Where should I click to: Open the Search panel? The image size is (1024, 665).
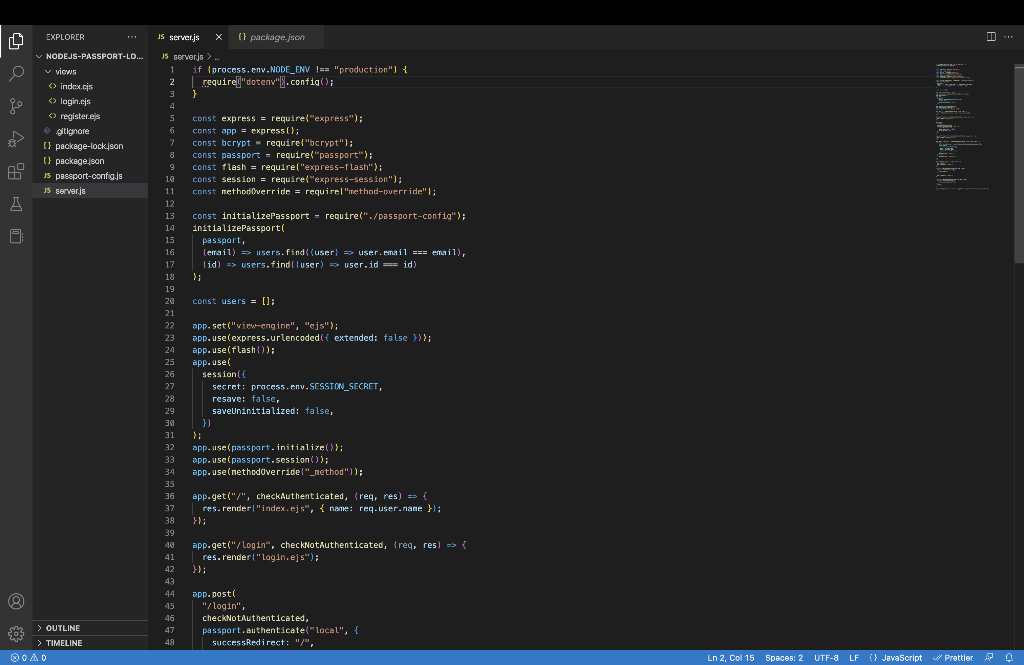[15, 71]
